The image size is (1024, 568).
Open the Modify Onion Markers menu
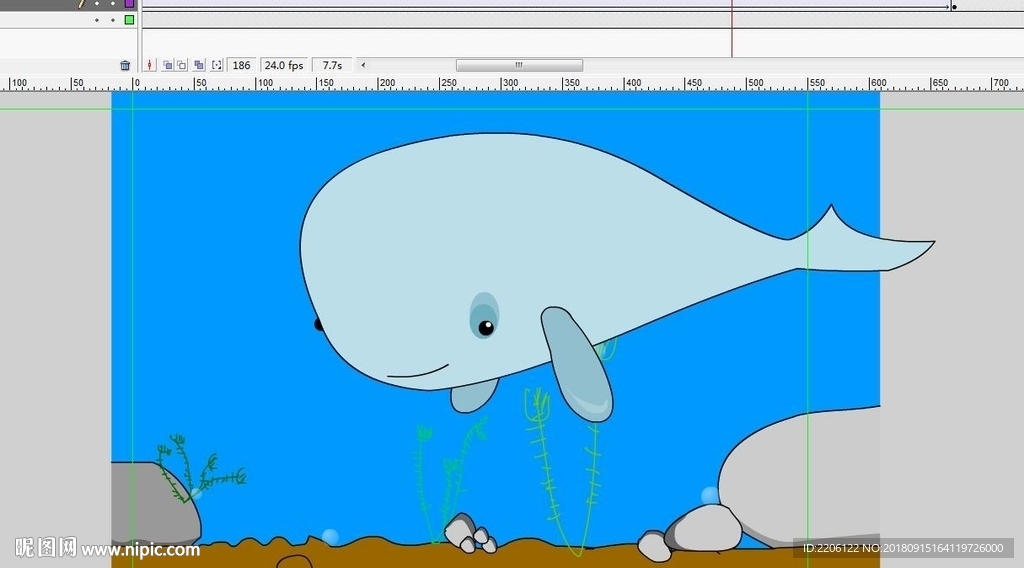point(216,65)
